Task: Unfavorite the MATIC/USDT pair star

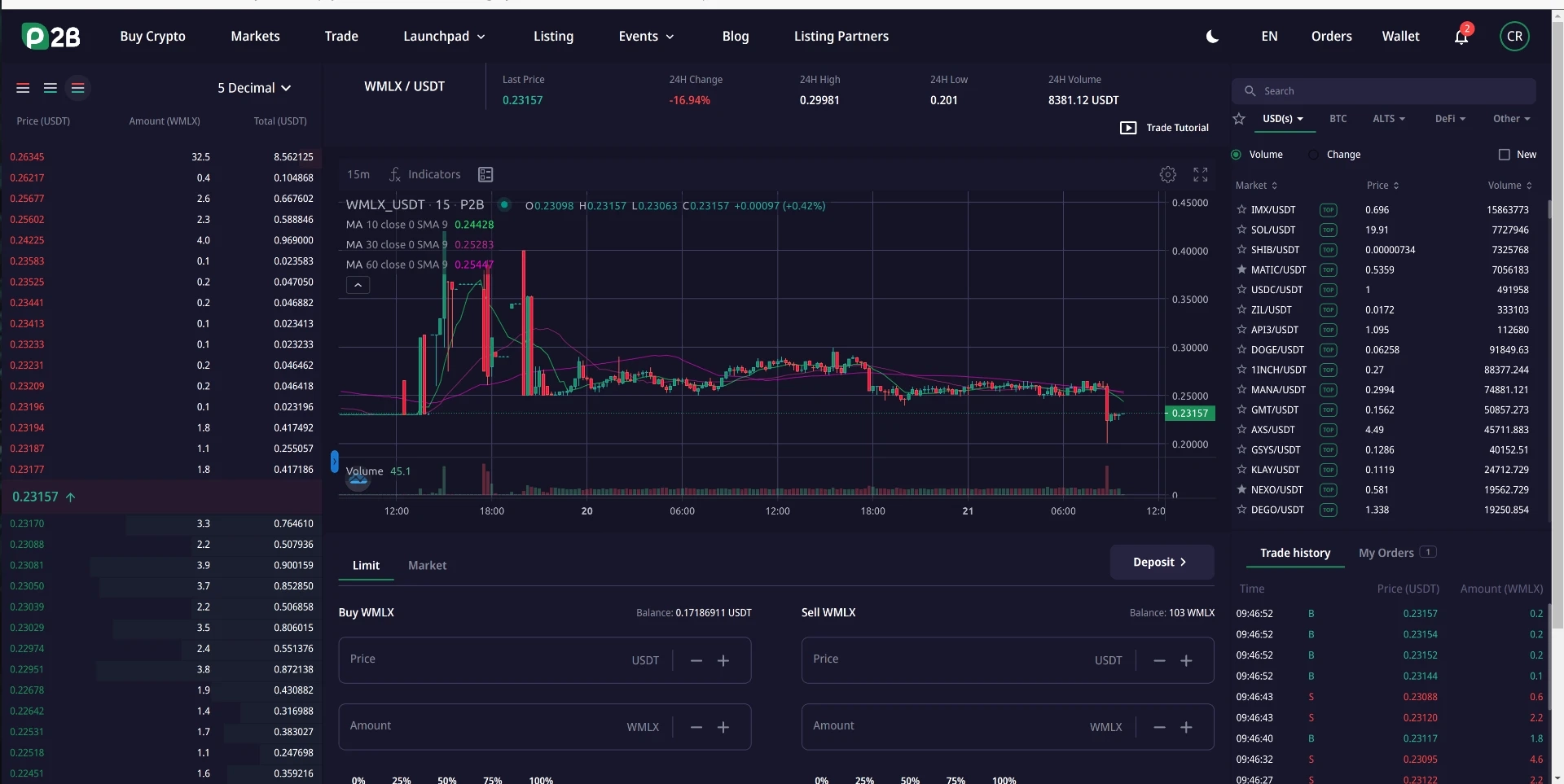Action: coord(1241,269)
